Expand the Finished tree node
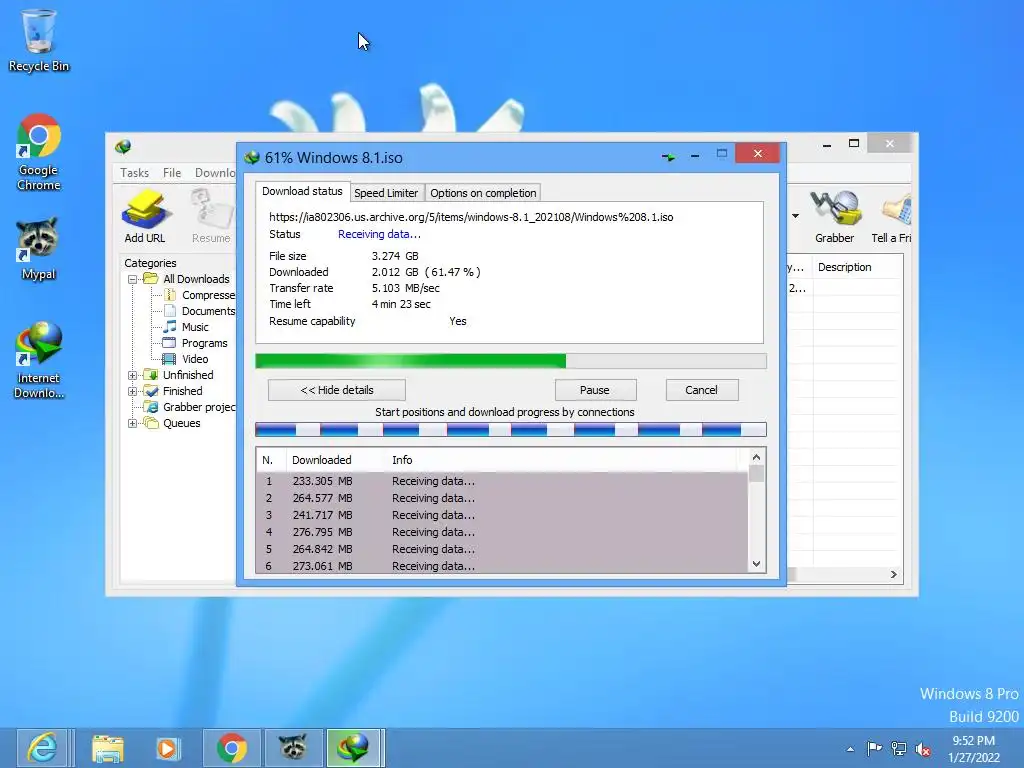Image resolution: width=1024 pixels, height=768 pixels. tap(133, 391)
